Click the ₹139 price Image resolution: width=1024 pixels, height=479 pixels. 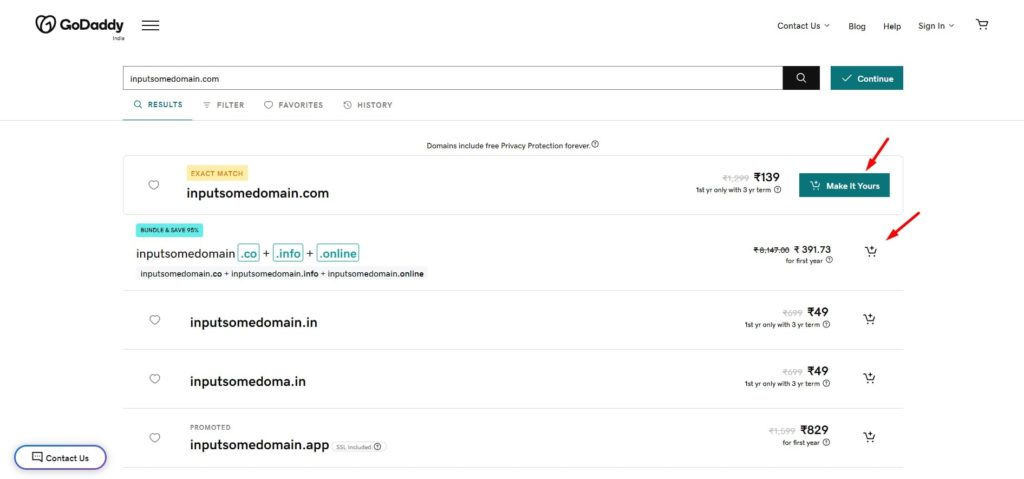click(767, 177)
